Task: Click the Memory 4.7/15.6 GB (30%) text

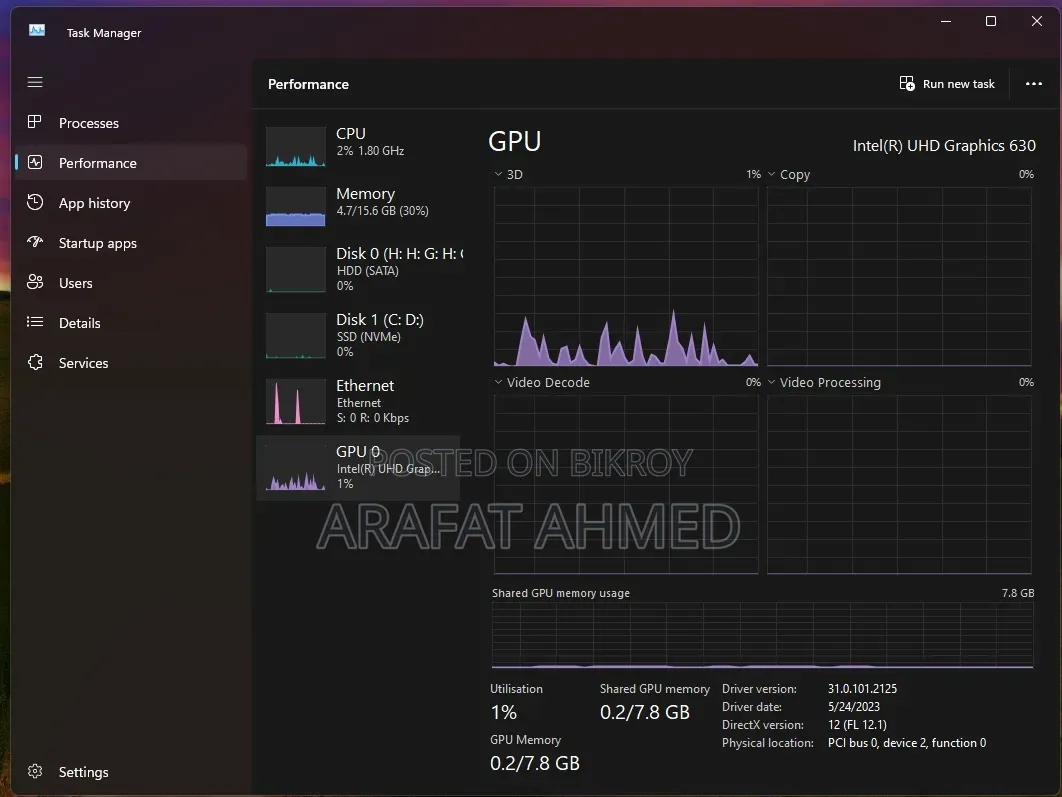Action: coord(383,211)
